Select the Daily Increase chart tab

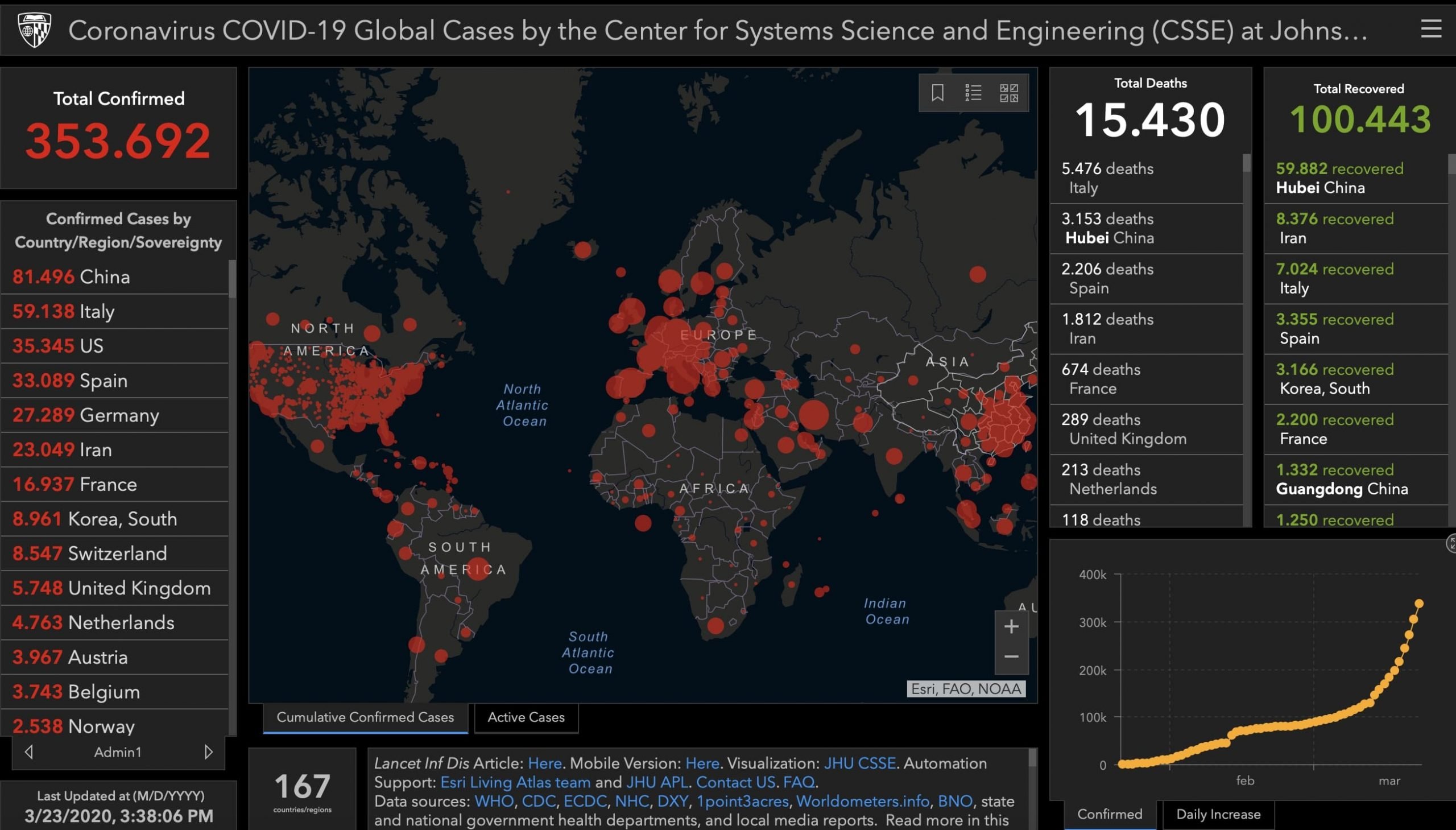tap(1218, 814)
